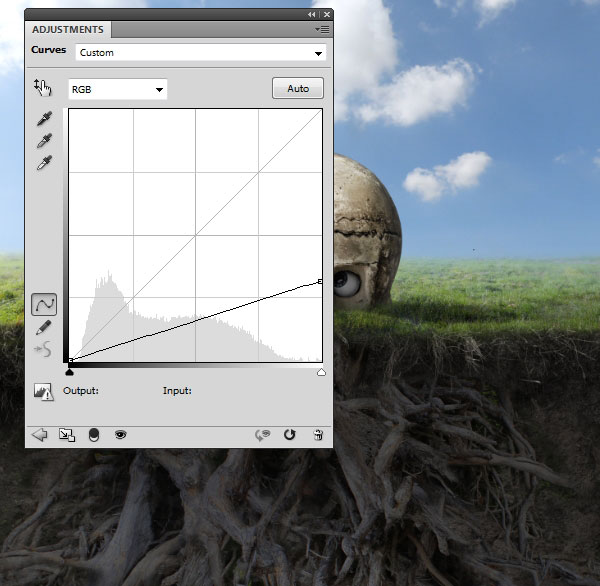Select the curve's bottom left endpoint

pos(70,361)
